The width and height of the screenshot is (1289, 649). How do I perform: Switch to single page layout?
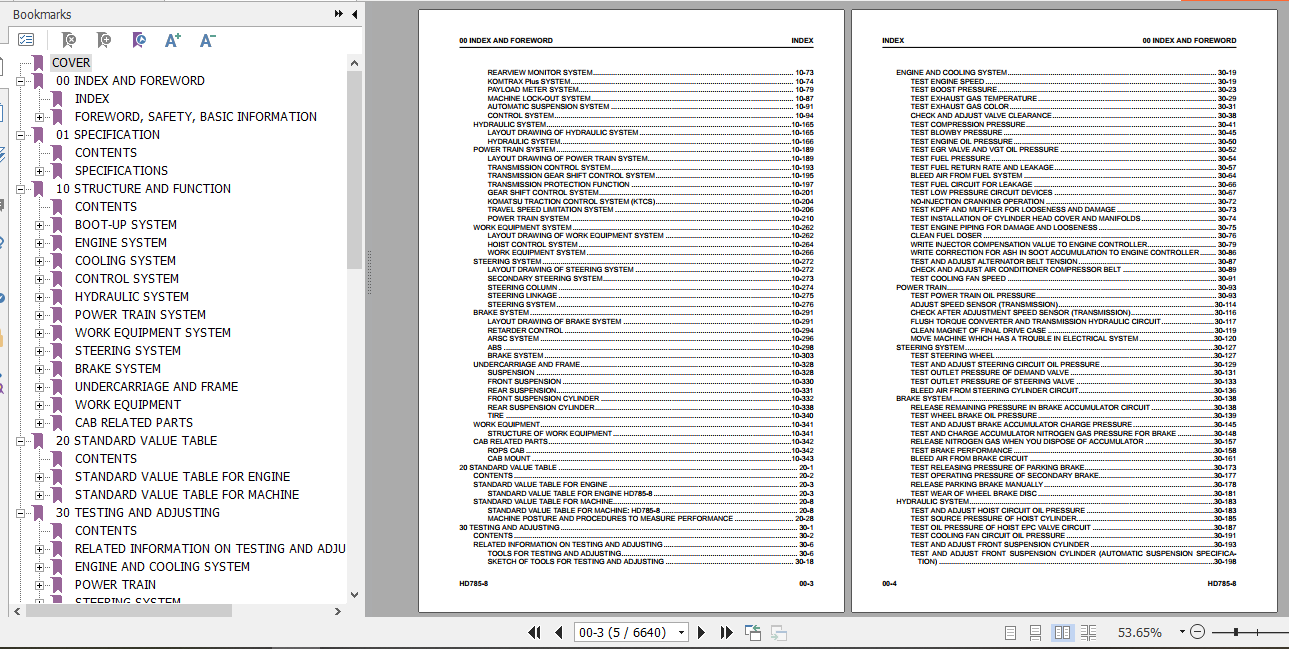[x=1011, y=632]
